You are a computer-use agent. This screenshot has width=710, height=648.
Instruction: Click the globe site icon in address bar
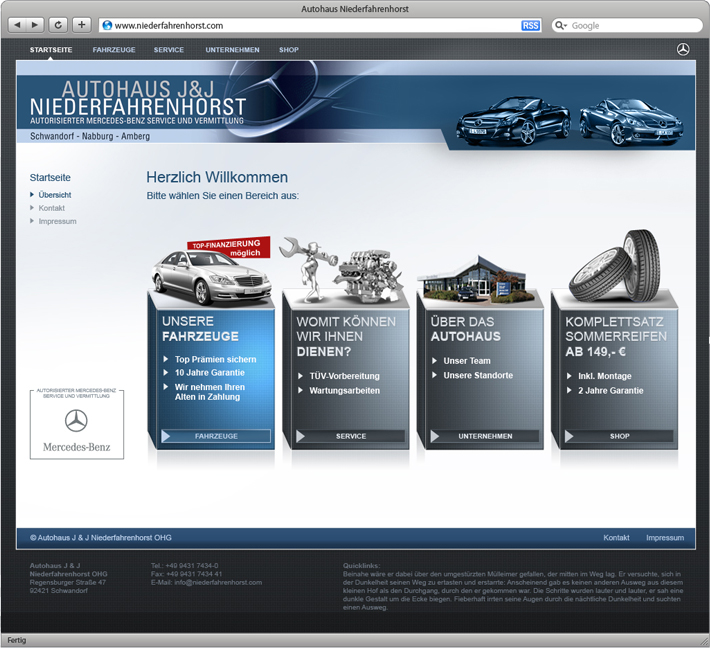(107, 25)
